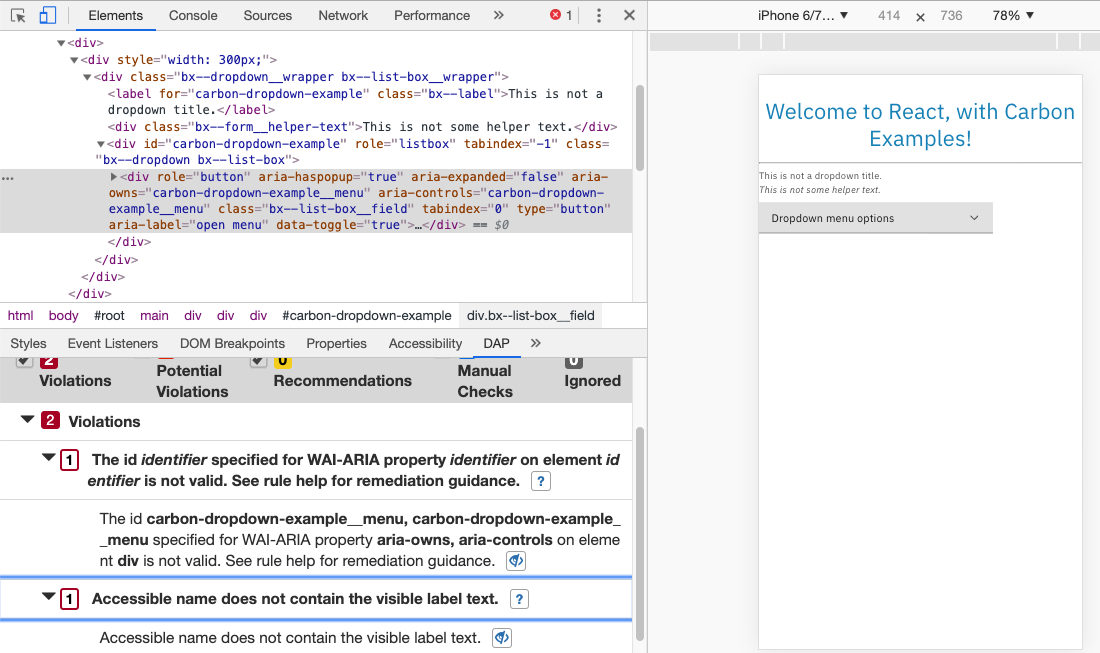Click the rule help icon beside aria-owns violation
Image resolution: width=1100 pixels, height=653 pixels.
click(515, 561)
